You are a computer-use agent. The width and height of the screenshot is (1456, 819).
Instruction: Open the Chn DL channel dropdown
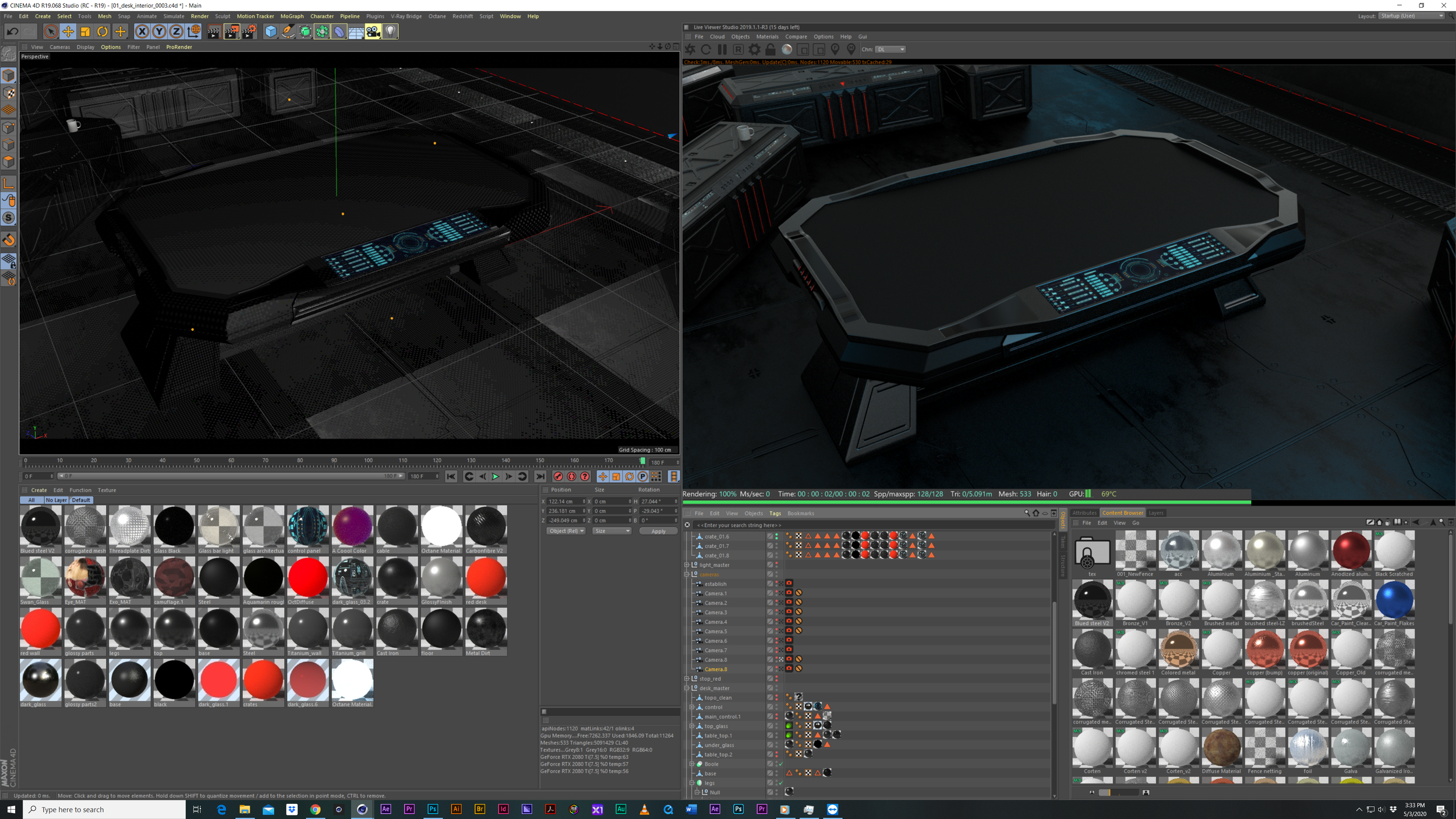pos(890,50)
